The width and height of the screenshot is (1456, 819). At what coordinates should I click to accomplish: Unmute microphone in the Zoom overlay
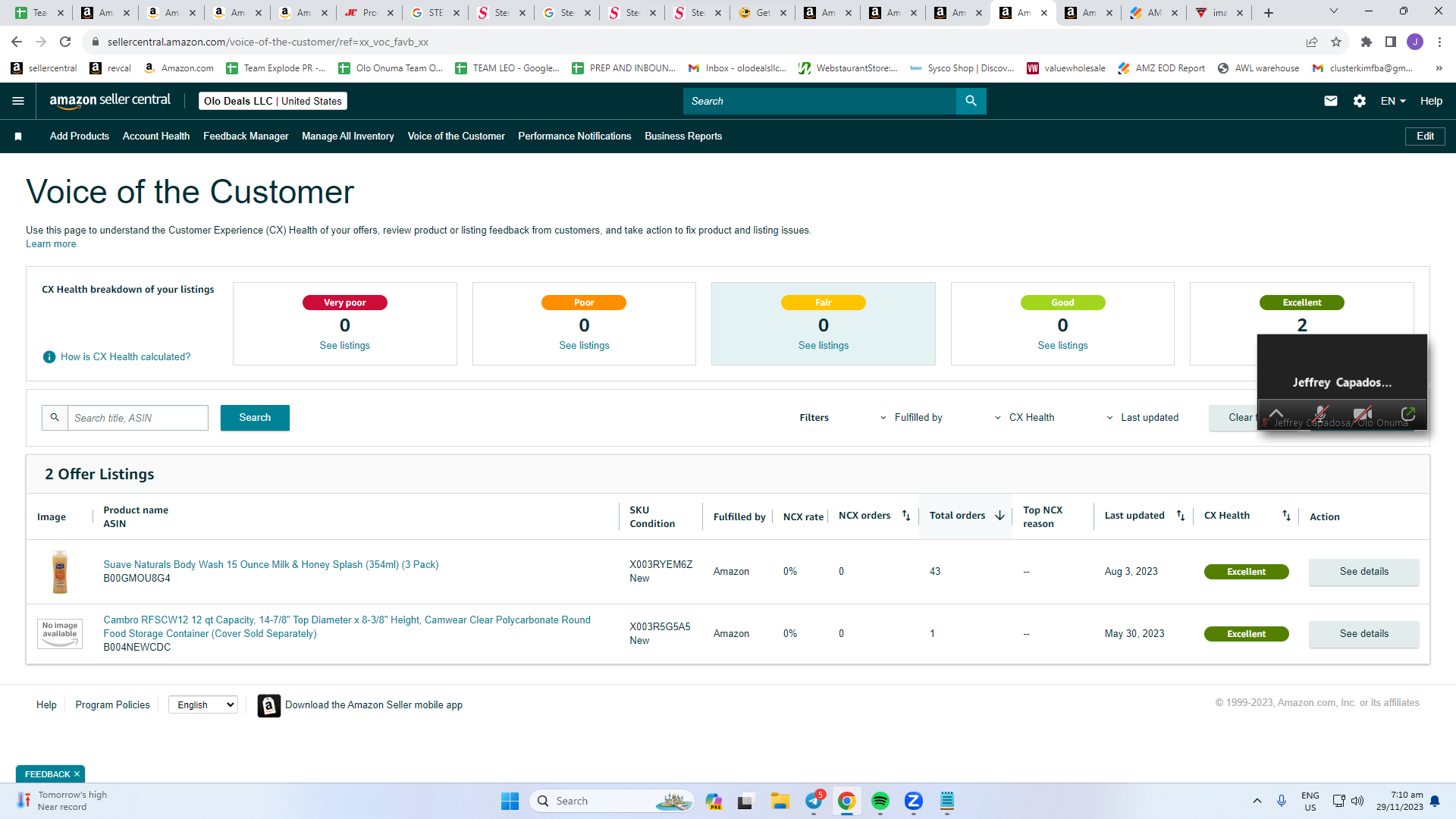click(x=1320, y=414)
